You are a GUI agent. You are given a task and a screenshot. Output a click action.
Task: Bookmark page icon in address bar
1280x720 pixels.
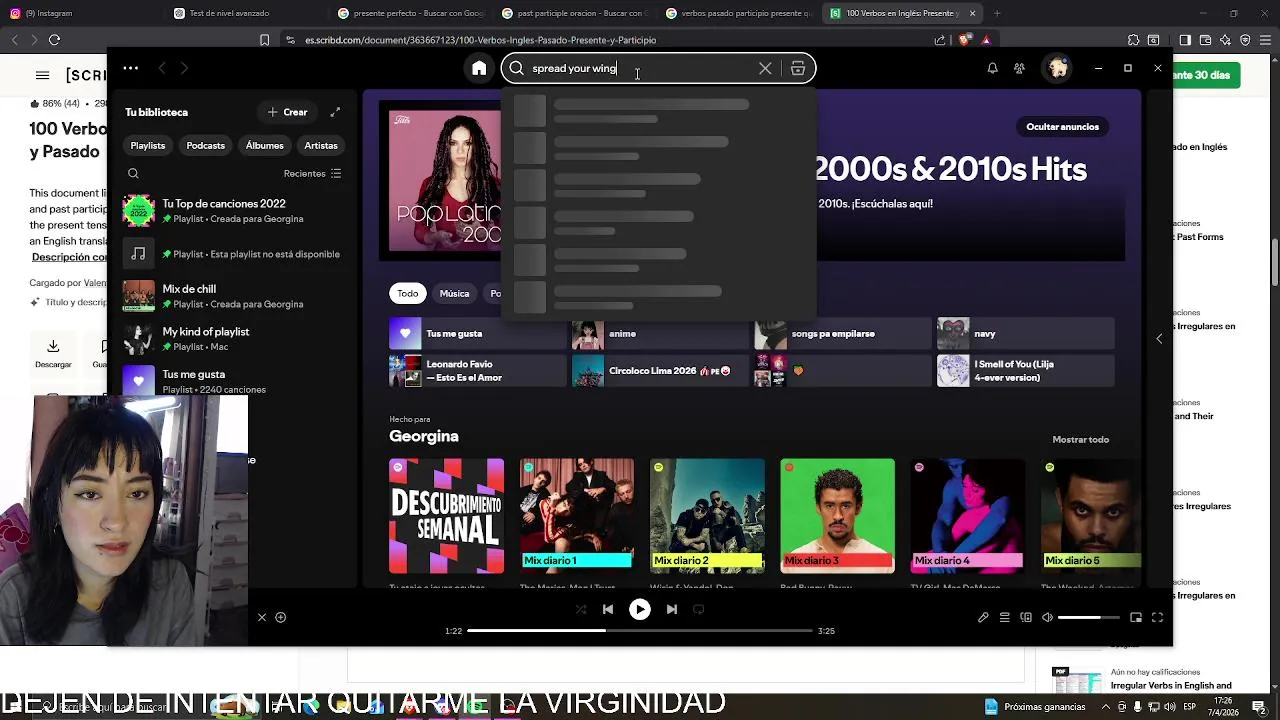pos(264,40)
